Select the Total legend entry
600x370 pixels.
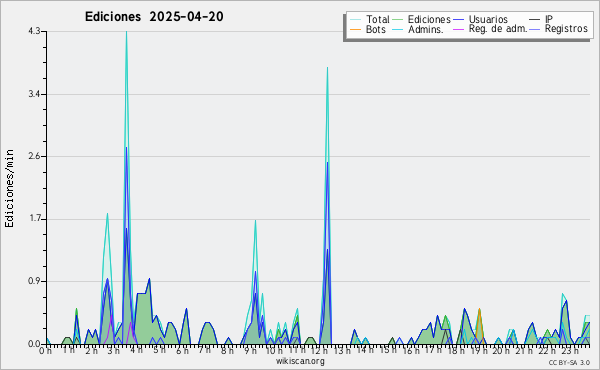[378, 19]
